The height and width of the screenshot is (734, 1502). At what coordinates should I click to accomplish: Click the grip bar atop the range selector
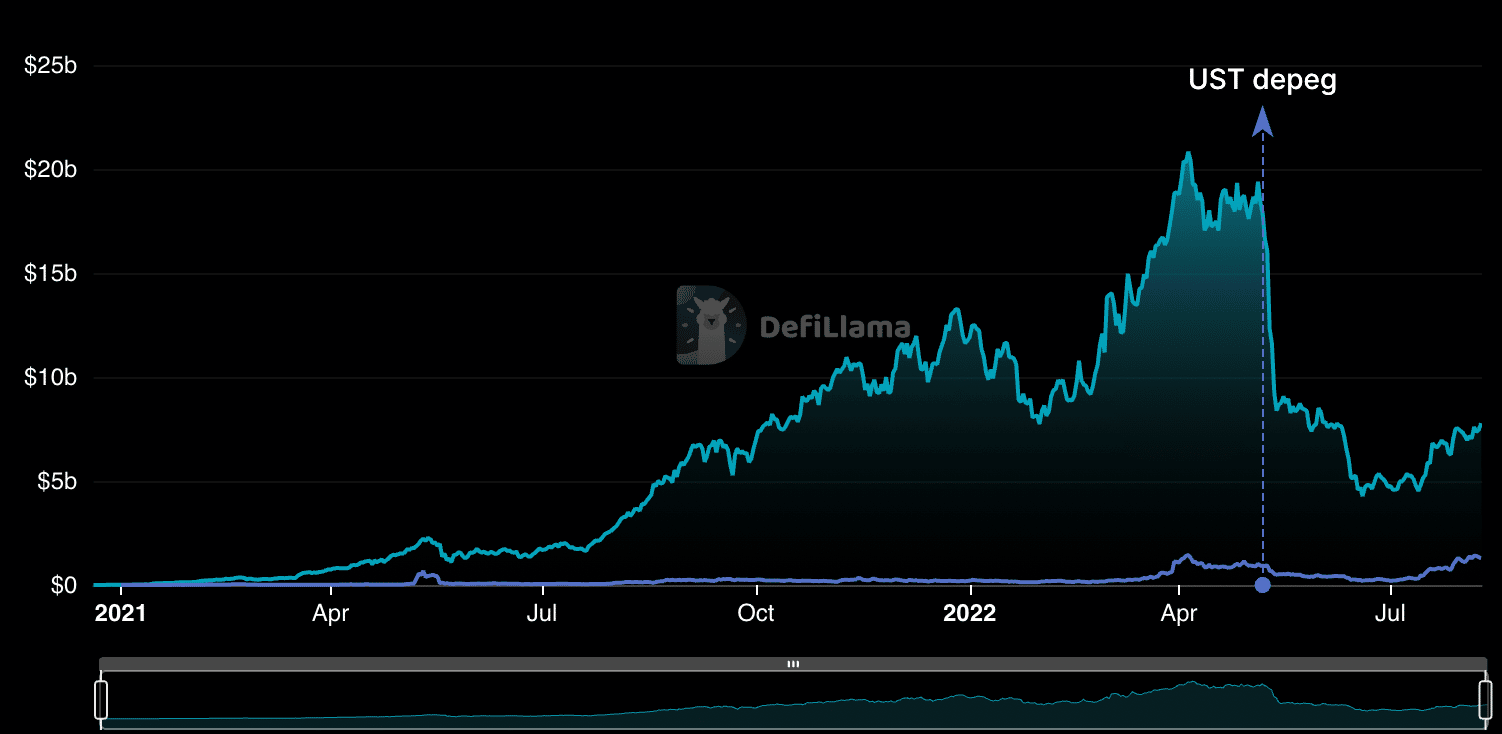(x=793, y=664)
